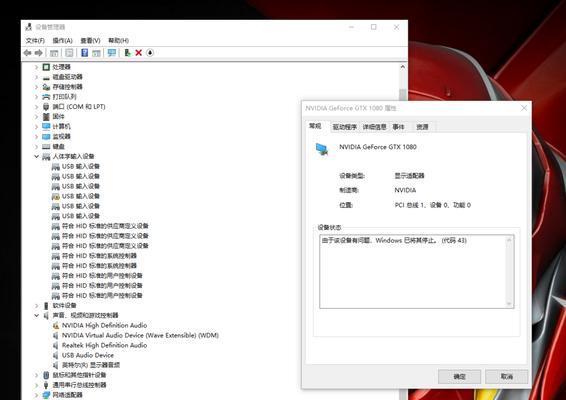Open the Properties toolbar icon

click(69, 53)
